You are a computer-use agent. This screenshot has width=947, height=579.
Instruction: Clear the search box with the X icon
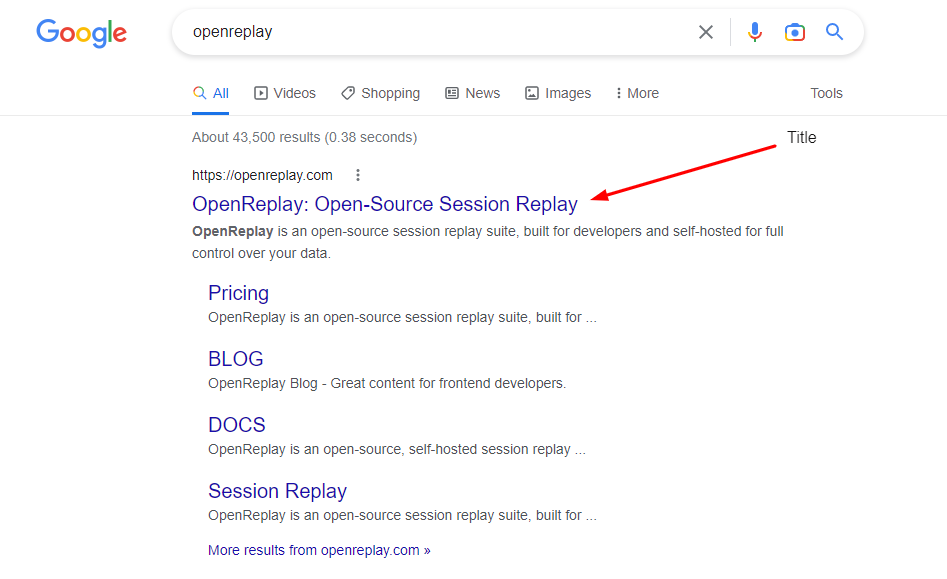click(705, 32)
